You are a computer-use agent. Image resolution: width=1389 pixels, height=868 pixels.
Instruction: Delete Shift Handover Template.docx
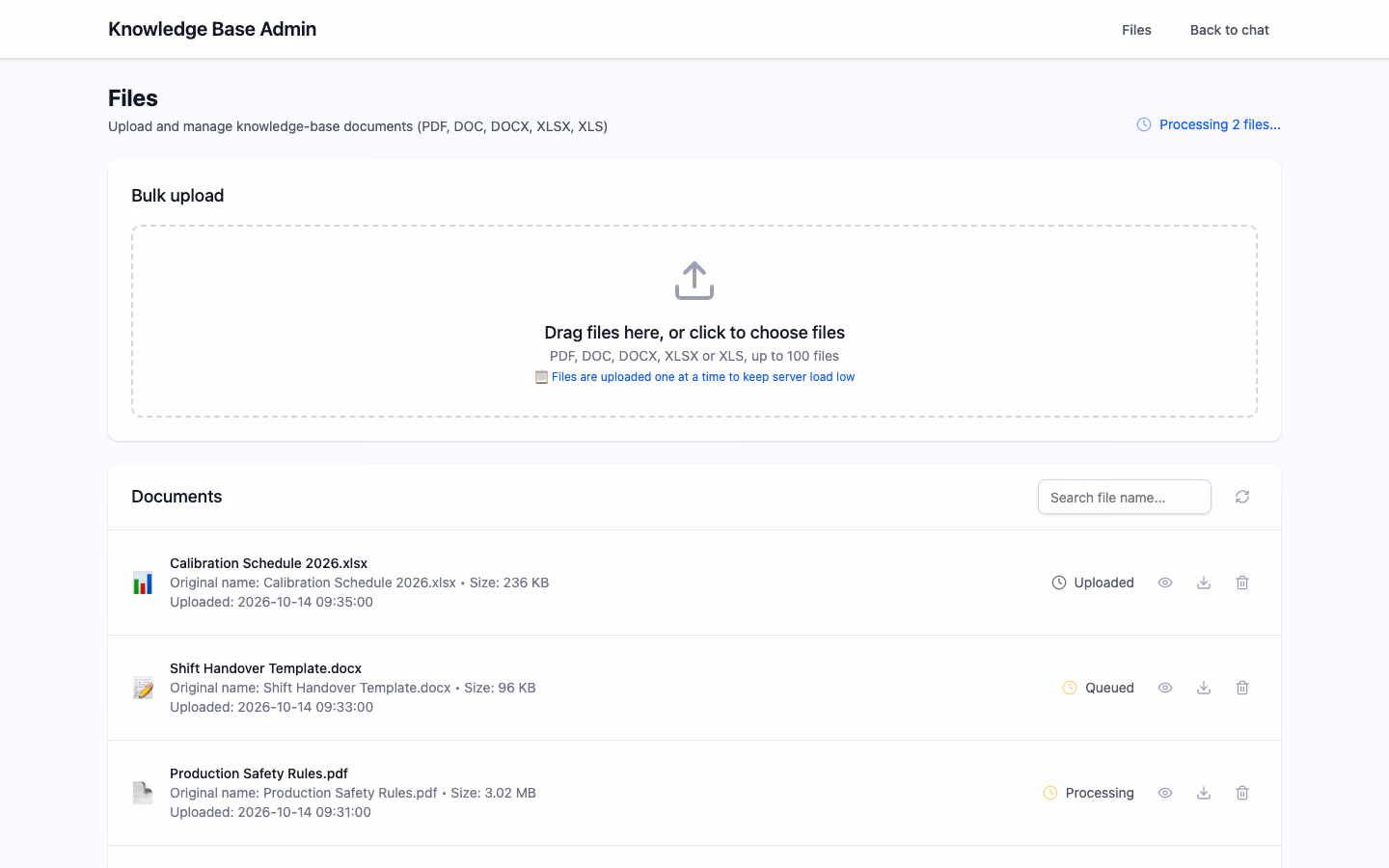click(1242, 688)
